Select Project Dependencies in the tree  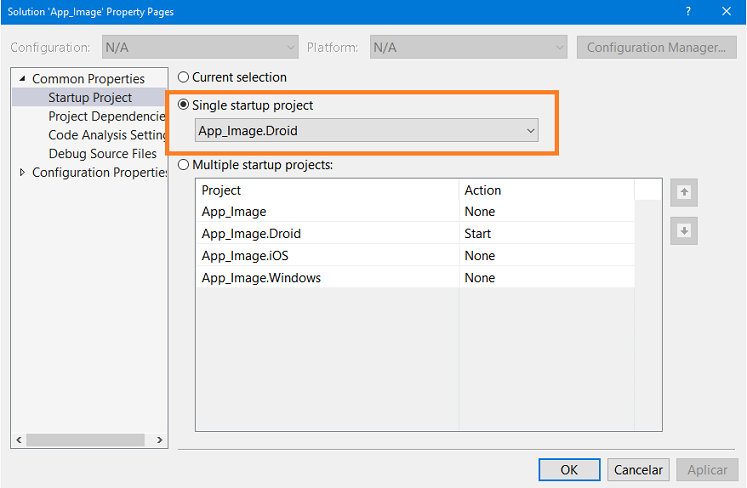point(107,116)
